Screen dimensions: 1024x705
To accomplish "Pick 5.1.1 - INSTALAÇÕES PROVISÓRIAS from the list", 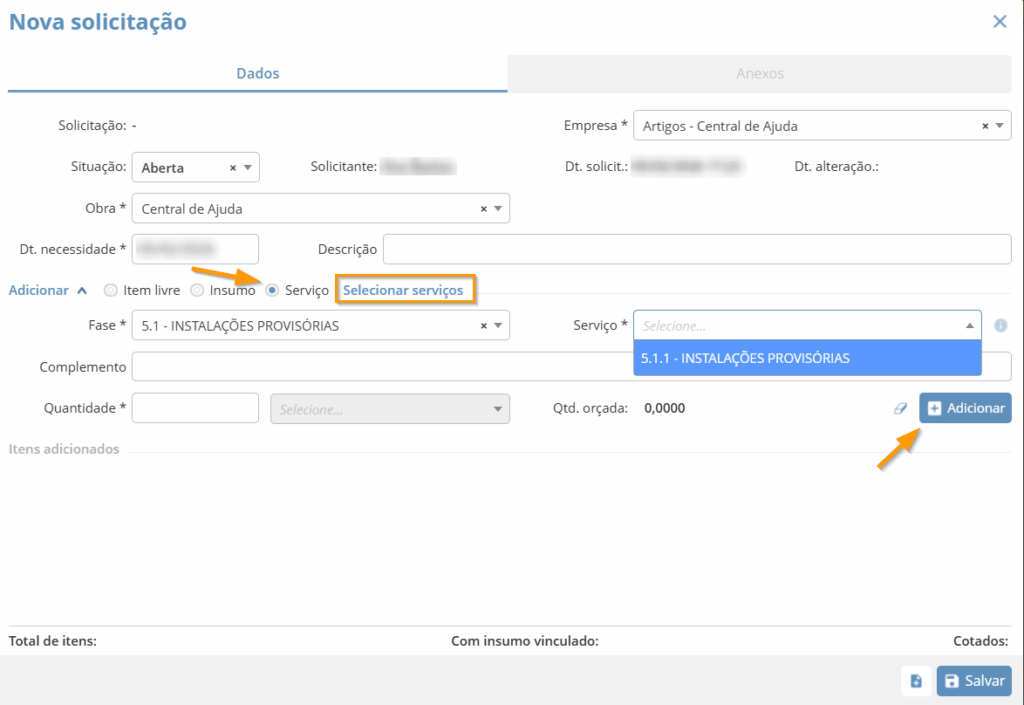I will tap(746, 358).
